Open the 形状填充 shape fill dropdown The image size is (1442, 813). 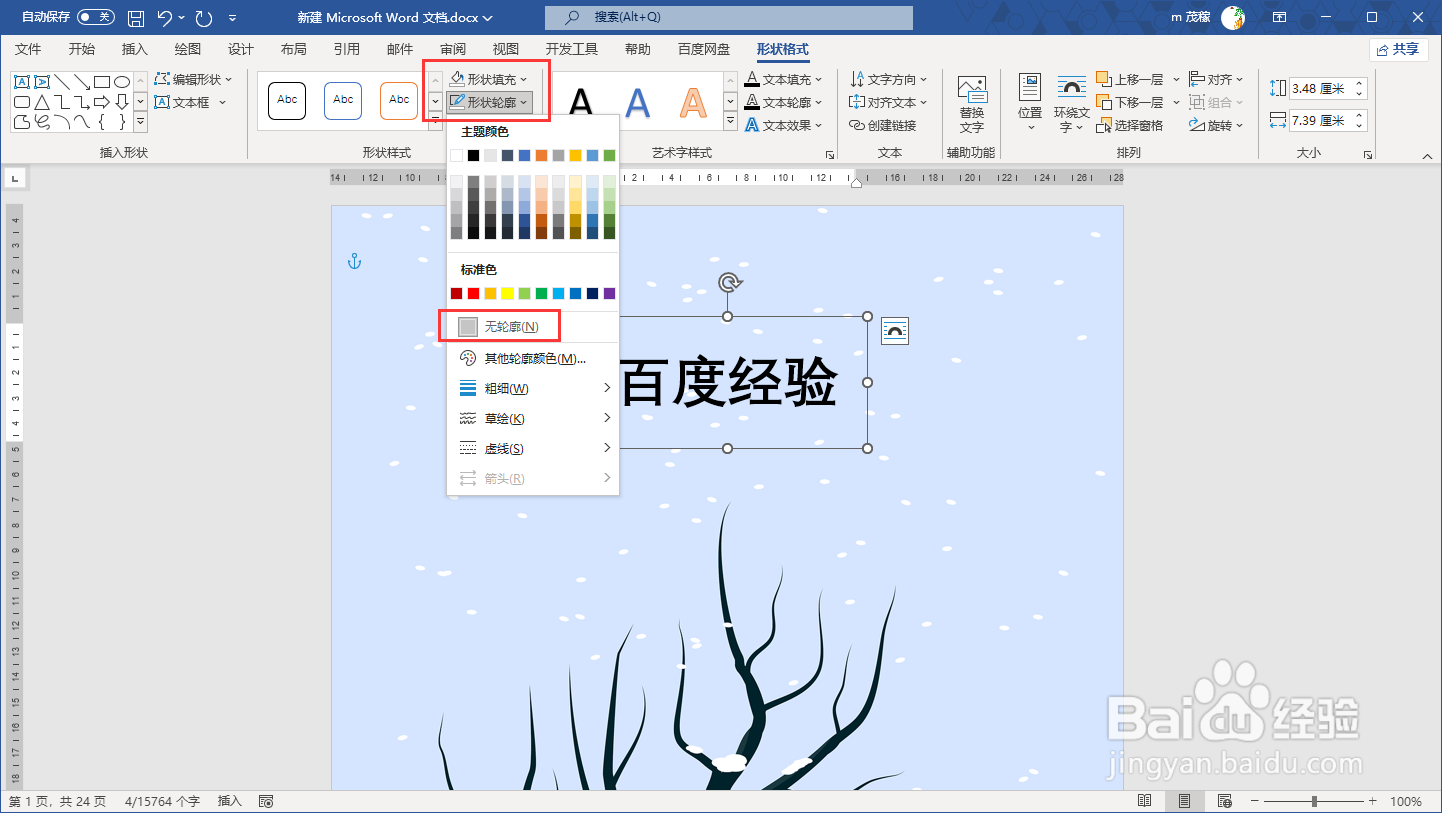(488, 79)
